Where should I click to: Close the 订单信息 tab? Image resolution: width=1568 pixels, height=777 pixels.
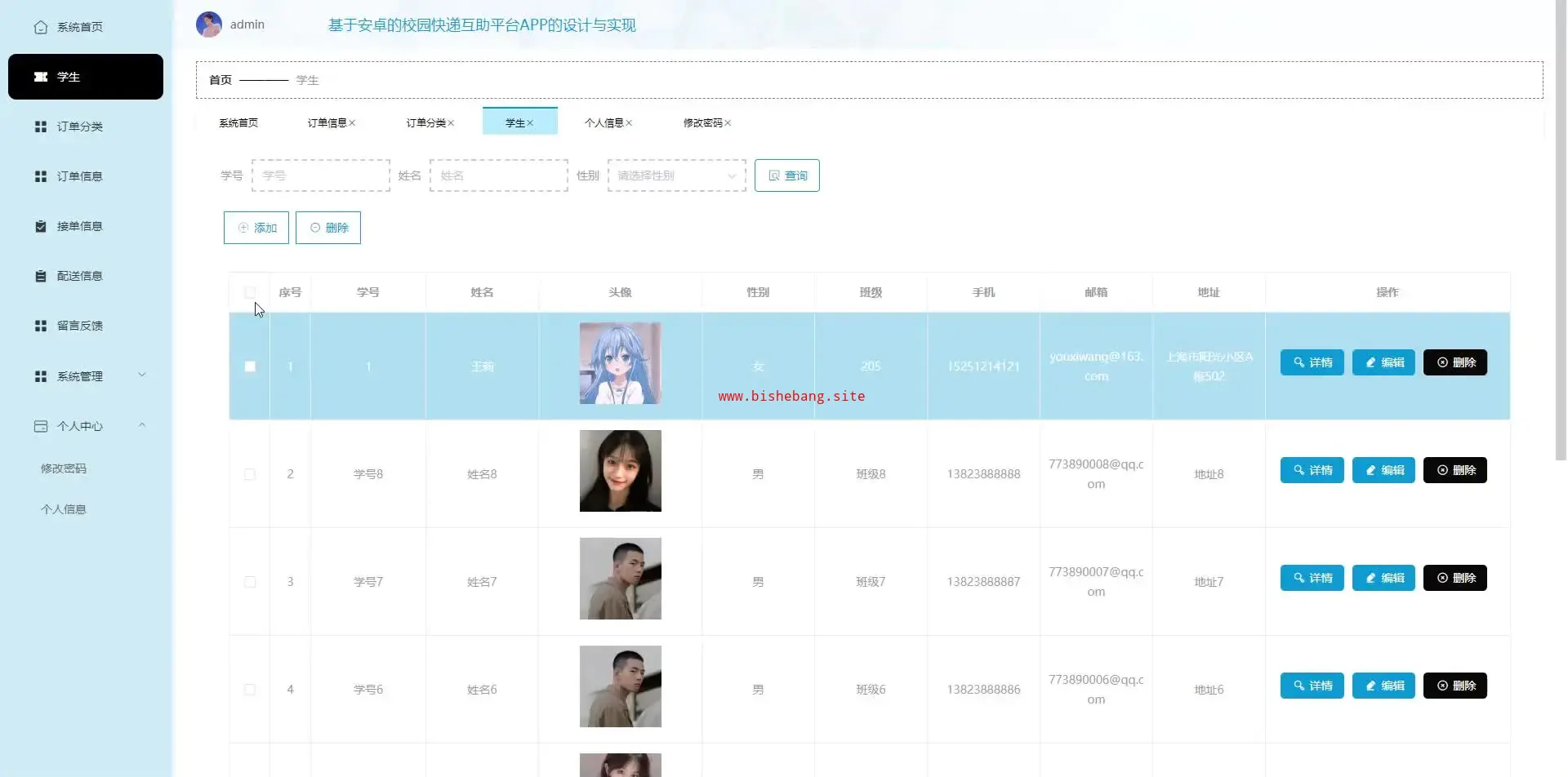pyautogui.click(x=352, y=122)
